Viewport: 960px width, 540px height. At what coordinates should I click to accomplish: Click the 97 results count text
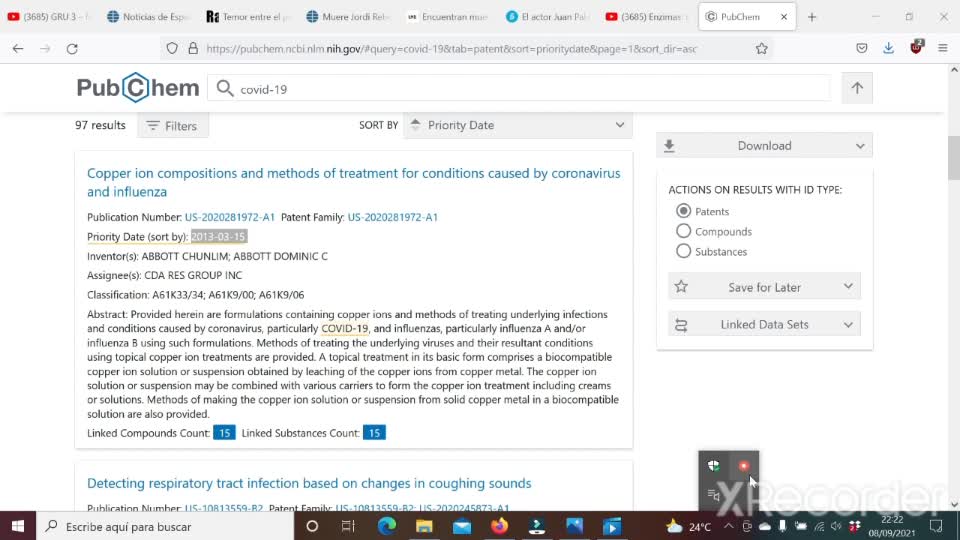(x=100, y=125)
